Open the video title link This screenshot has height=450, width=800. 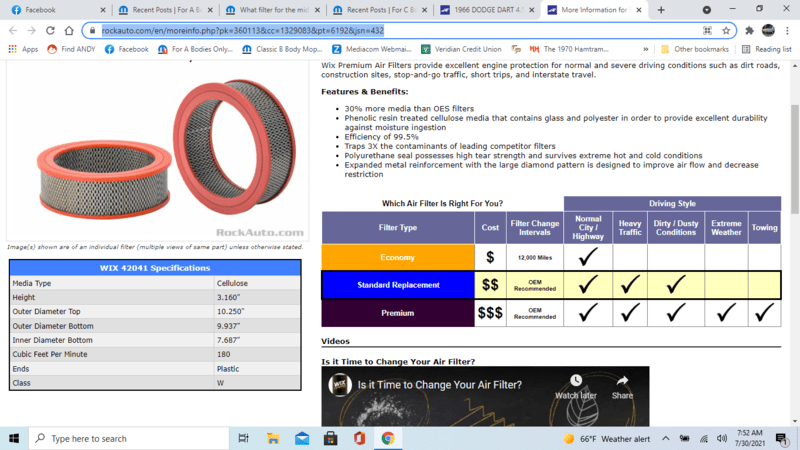click(x=439, y=385)
